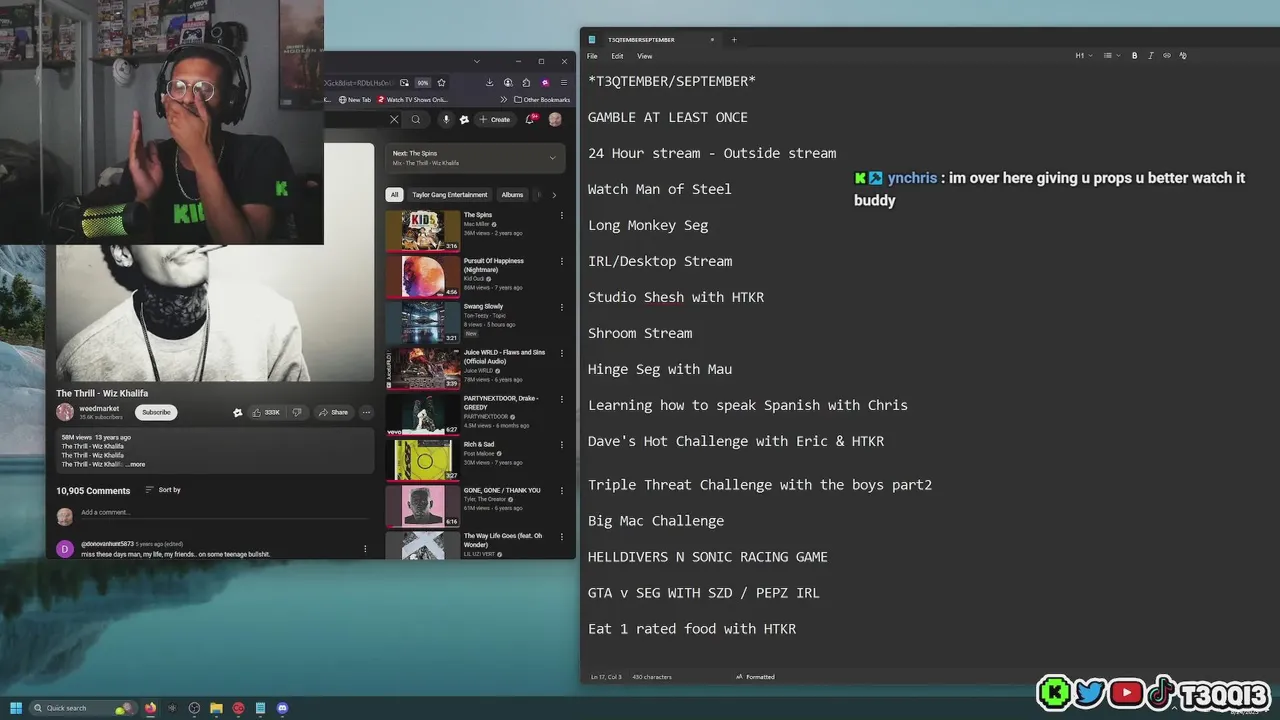Insert link using Notepad toolbar

tap(1166, 56)
